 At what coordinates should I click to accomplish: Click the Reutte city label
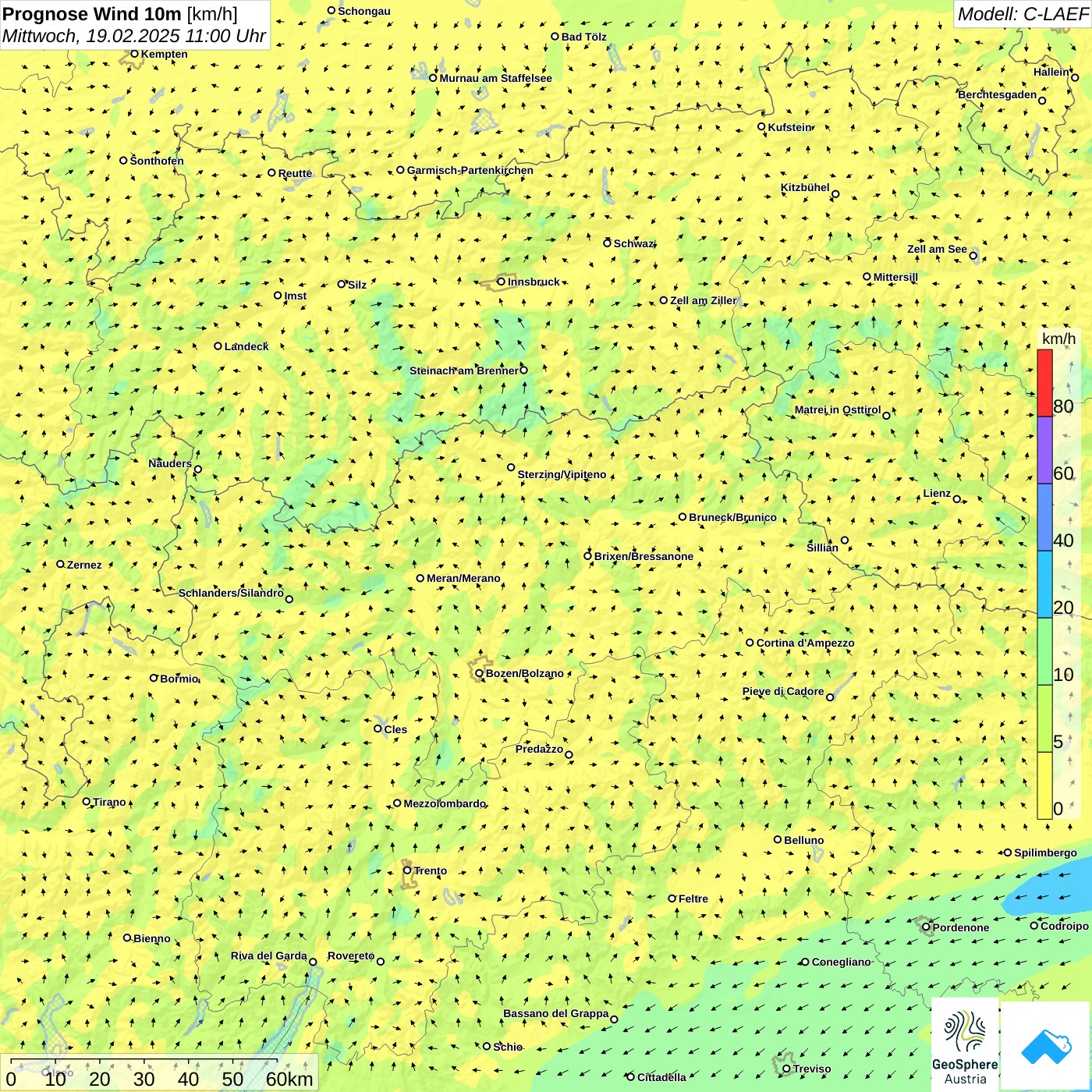click(295, 173)
